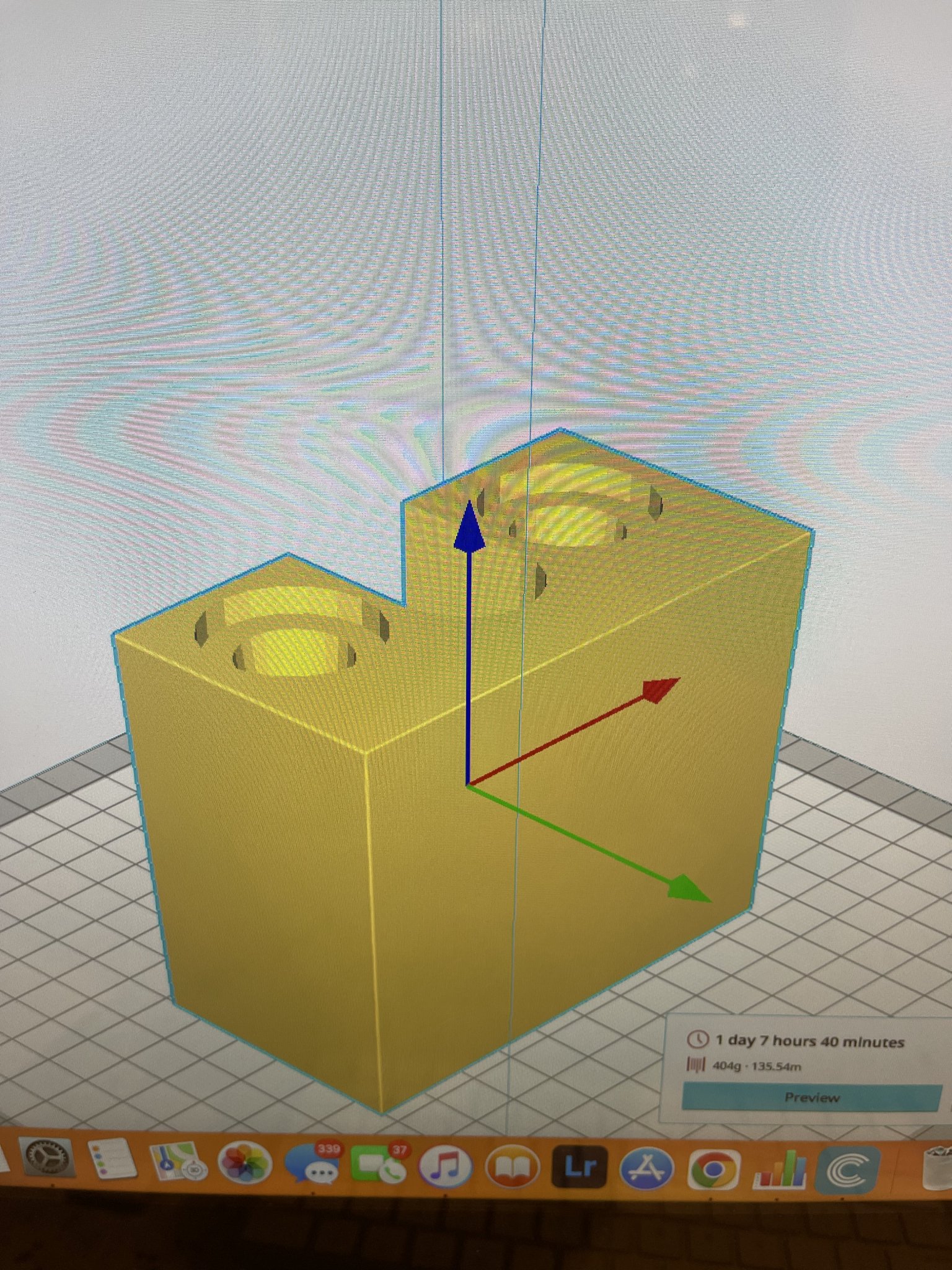
Task: Click the red X-axis move arrow
Action: 659,690
